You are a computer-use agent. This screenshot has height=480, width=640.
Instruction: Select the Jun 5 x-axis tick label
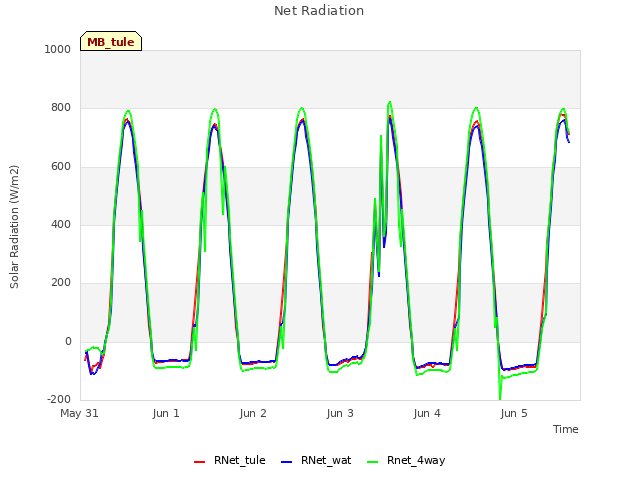(x=514, y=413)
